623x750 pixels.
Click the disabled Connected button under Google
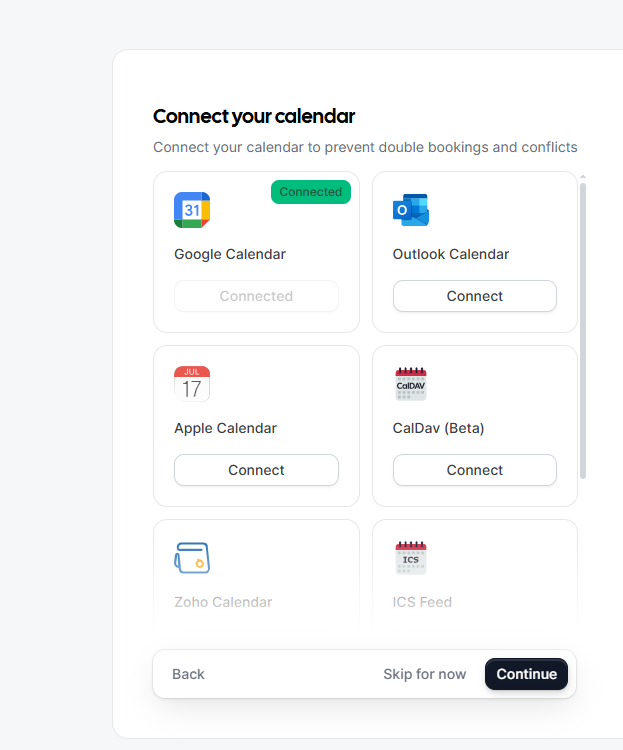pos(256,296)
